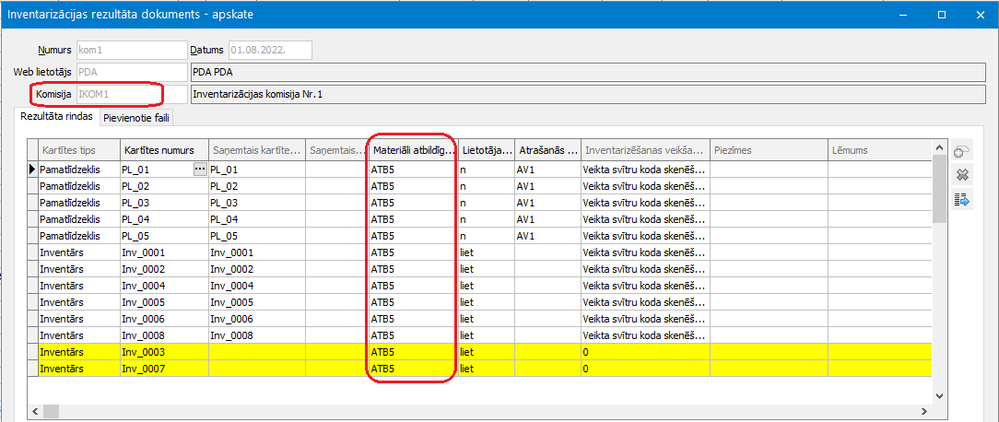Click ATB5 cell in Inv_0007 row
Image resolution: width=999 pixels, height=422 pixels.
[x=413, y=368]
